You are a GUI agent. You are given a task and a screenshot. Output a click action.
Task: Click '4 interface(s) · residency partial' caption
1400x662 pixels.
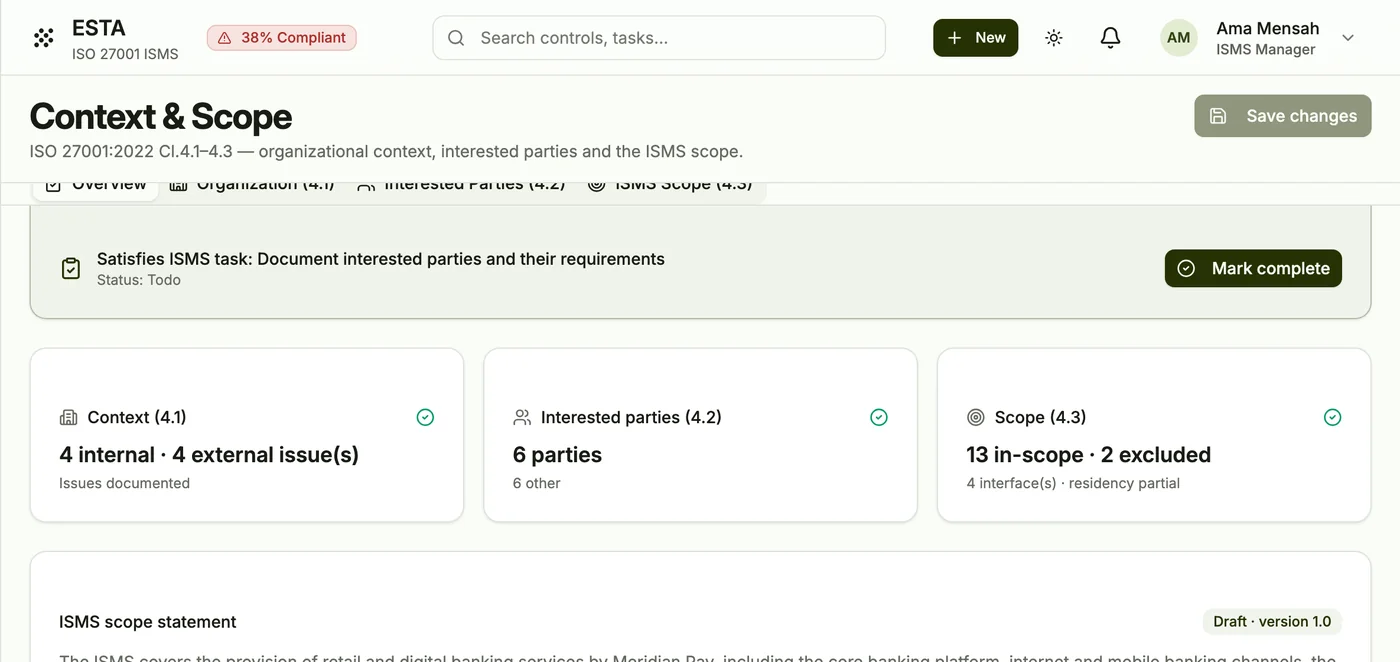(1073, 483)
